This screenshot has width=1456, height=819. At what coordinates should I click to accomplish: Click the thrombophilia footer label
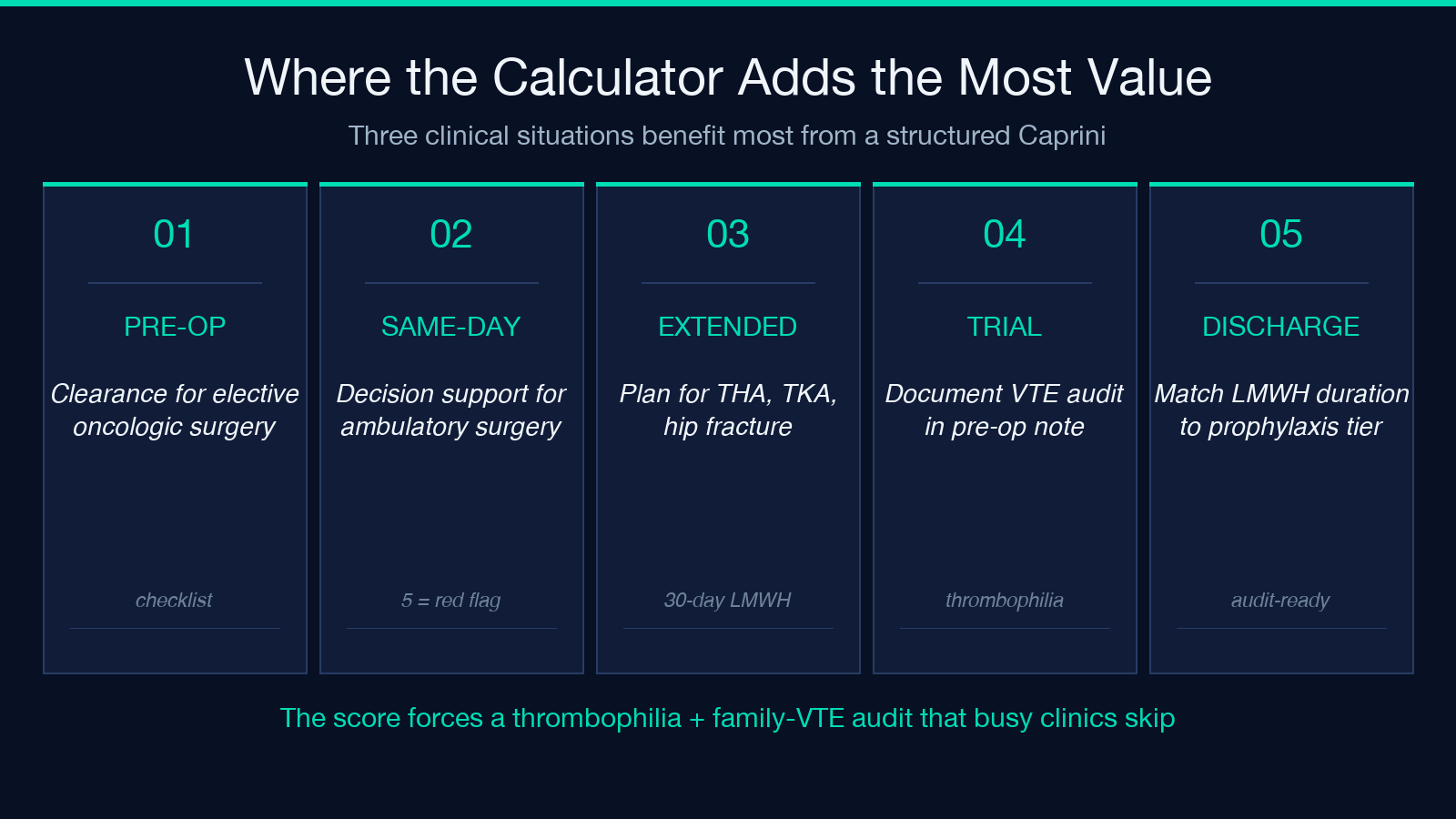pos(1005,601)
